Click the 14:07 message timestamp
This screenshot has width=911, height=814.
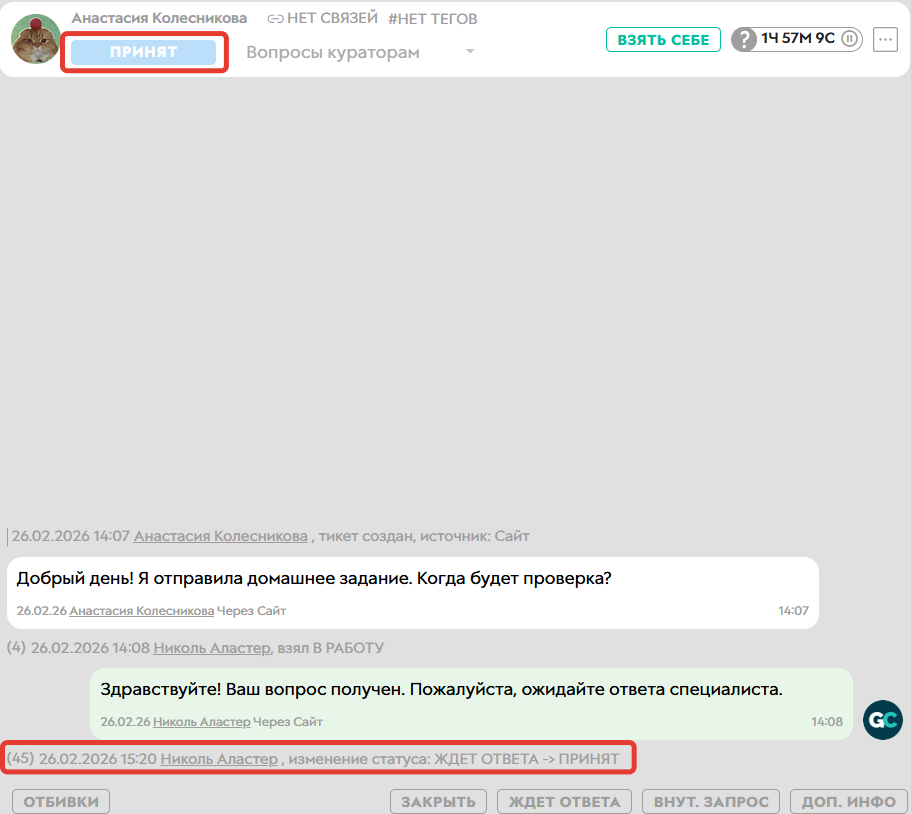click(x=793, y=611)
